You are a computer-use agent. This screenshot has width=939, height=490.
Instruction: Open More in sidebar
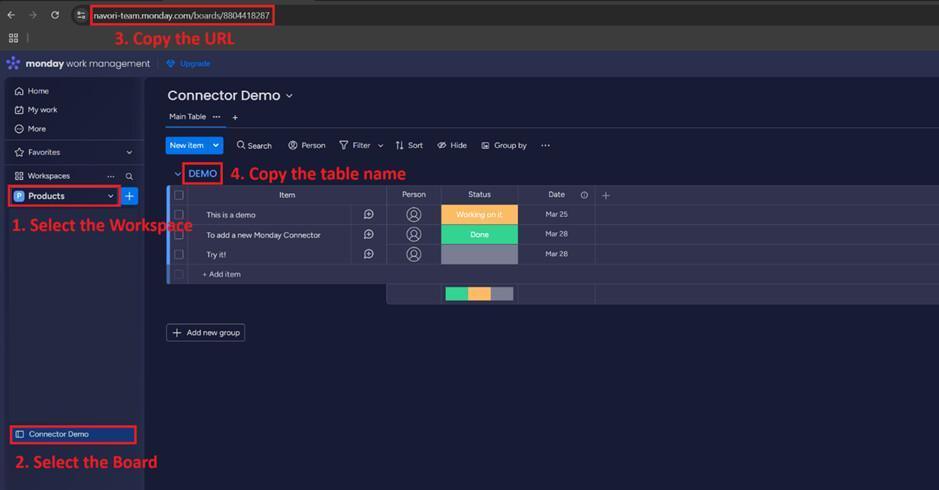pyautogui.click(x=30, y=129)
